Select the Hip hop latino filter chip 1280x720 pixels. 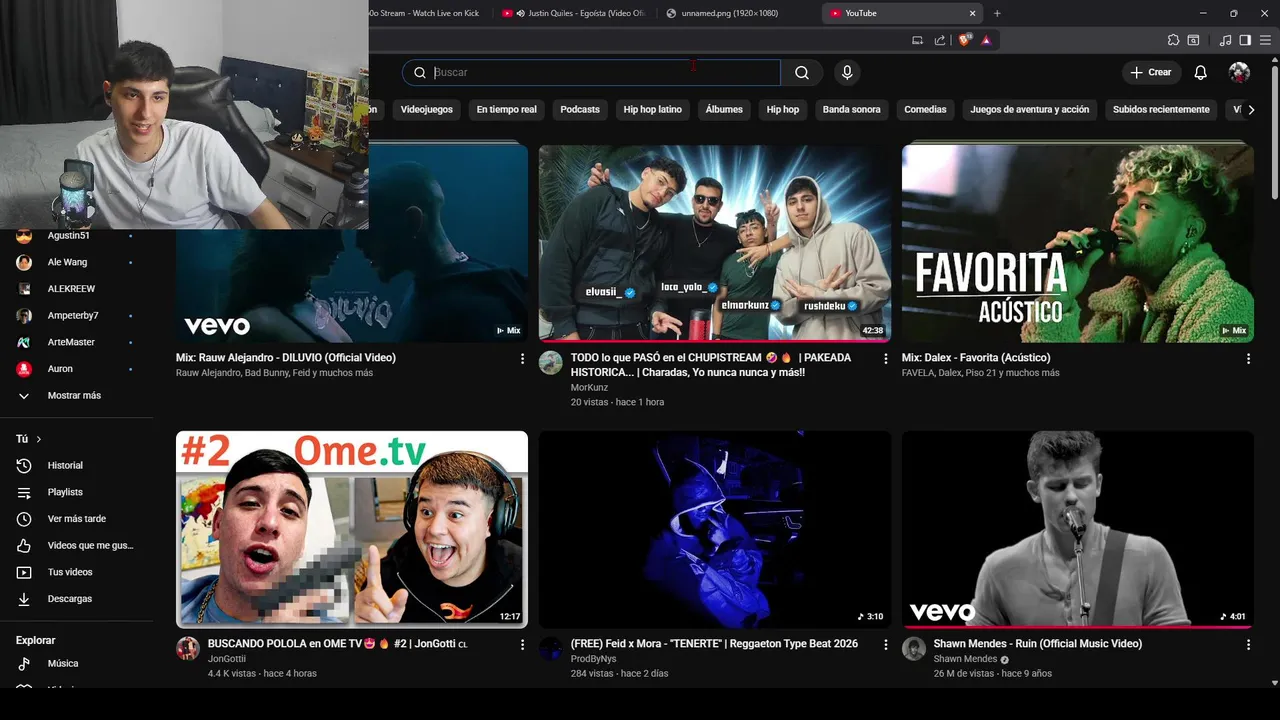coord(652,109)
